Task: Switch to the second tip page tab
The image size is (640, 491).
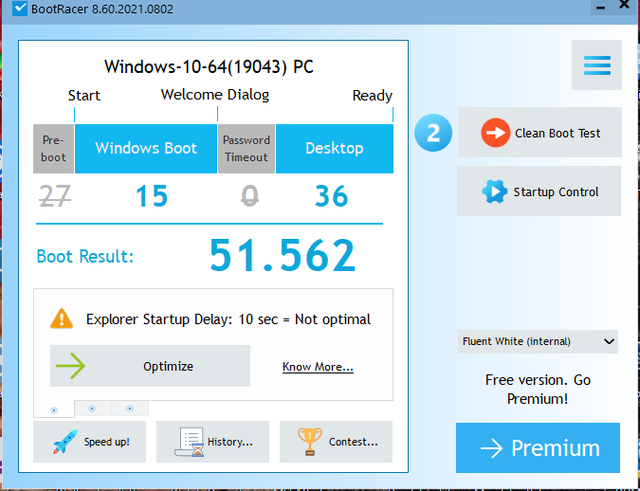Action: pos(92,408)
